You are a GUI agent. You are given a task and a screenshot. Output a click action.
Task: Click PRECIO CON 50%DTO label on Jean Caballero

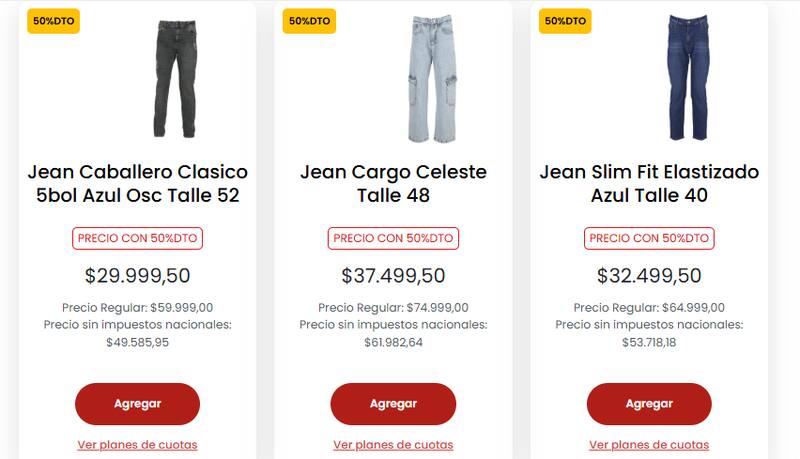click(x=137, y=239)
